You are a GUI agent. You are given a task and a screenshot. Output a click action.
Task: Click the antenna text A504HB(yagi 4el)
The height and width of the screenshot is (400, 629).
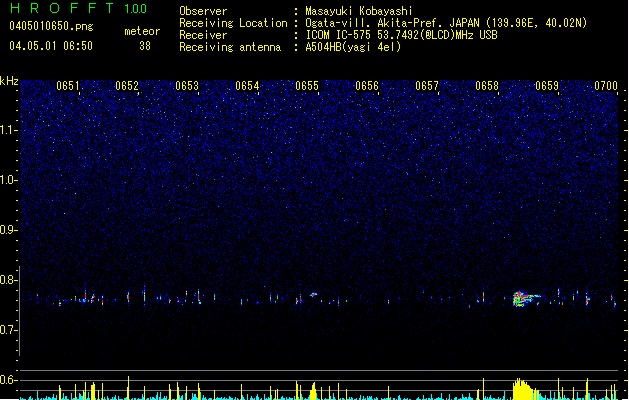(353, 47)
